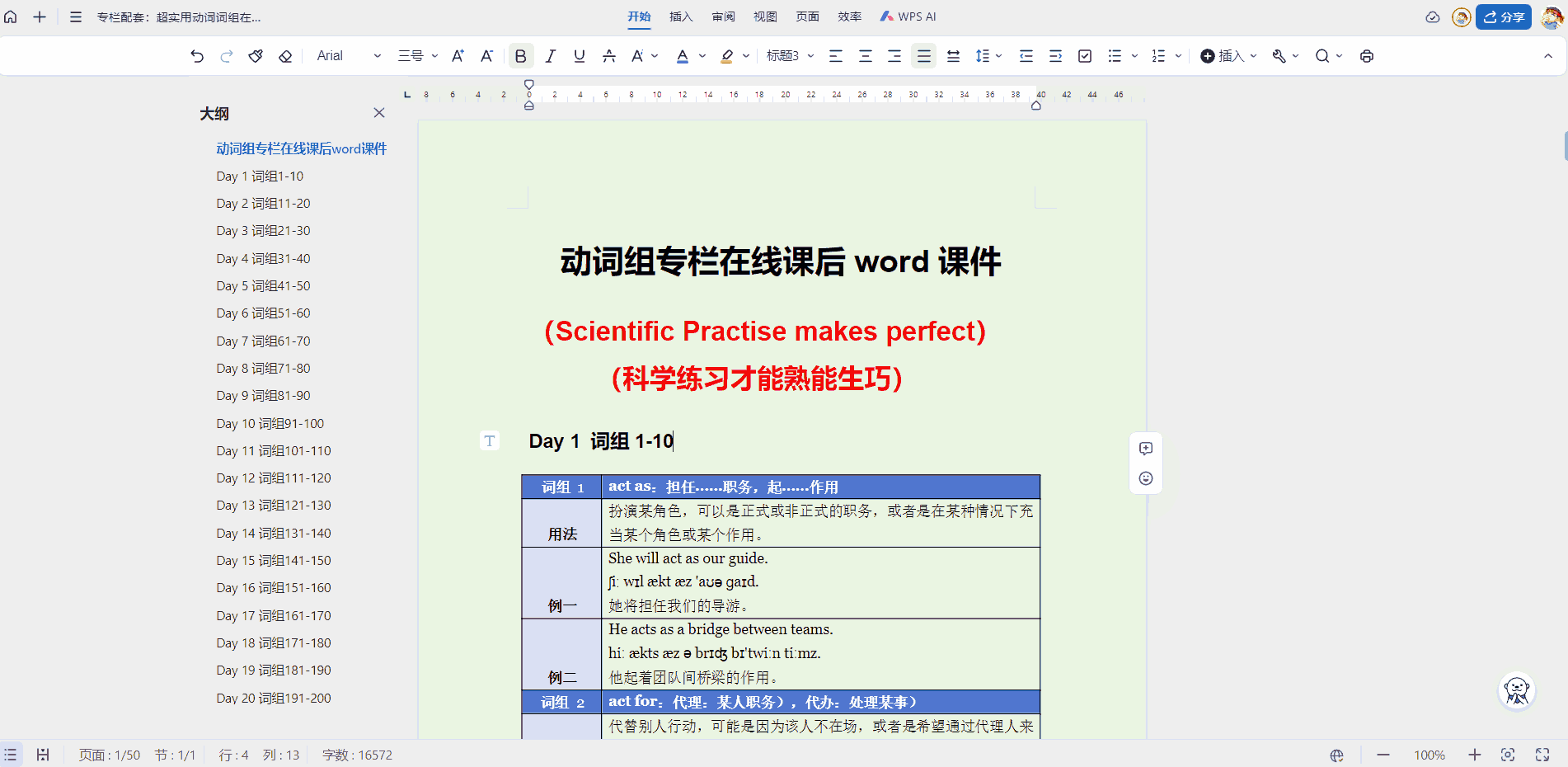Align text left
Viewport: 1568px width, 767px height.
point(836,56)
